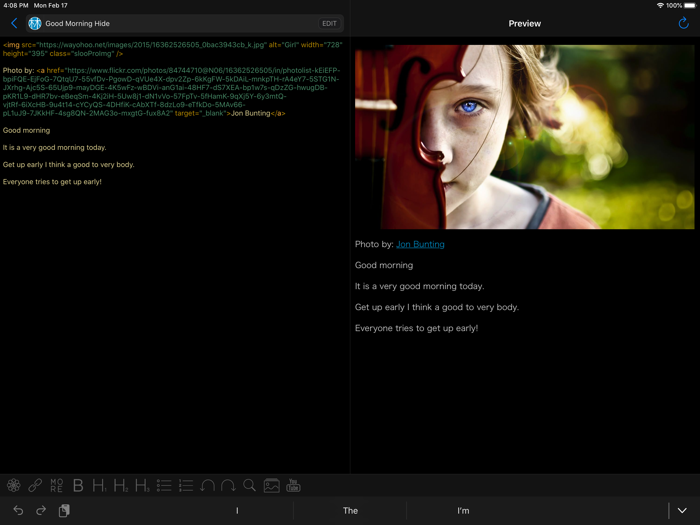
Task: Click the "Preview" pane heading
Action: coord(525,24)
